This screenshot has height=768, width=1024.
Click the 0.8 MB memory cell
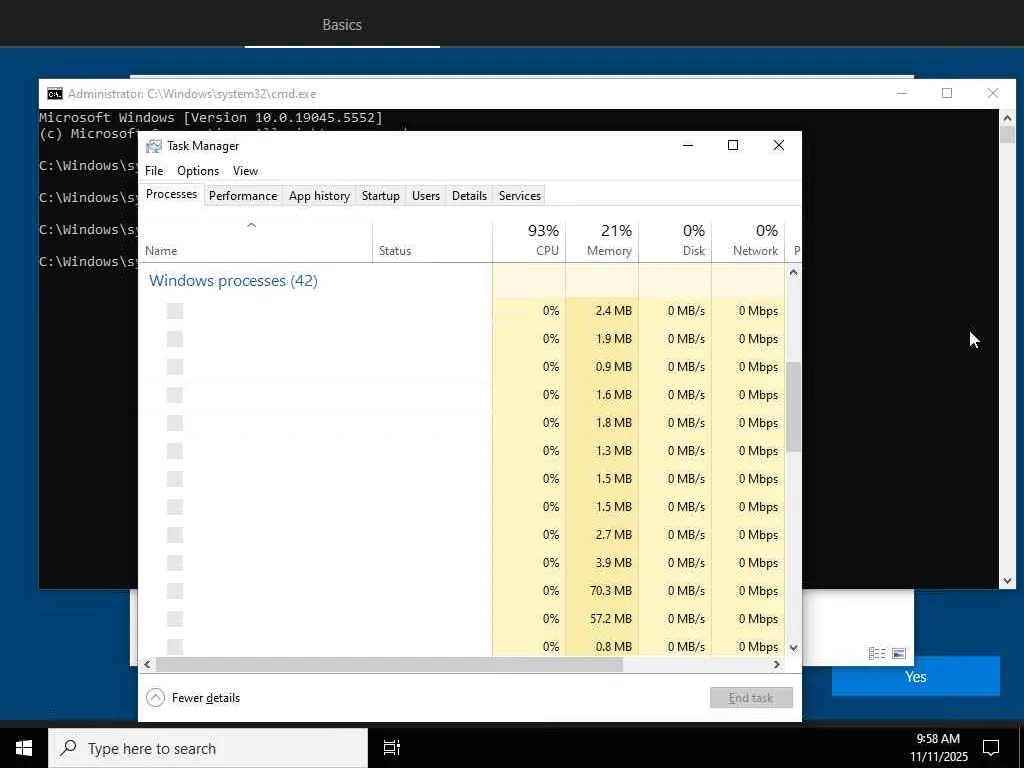[x=602, y=646]
